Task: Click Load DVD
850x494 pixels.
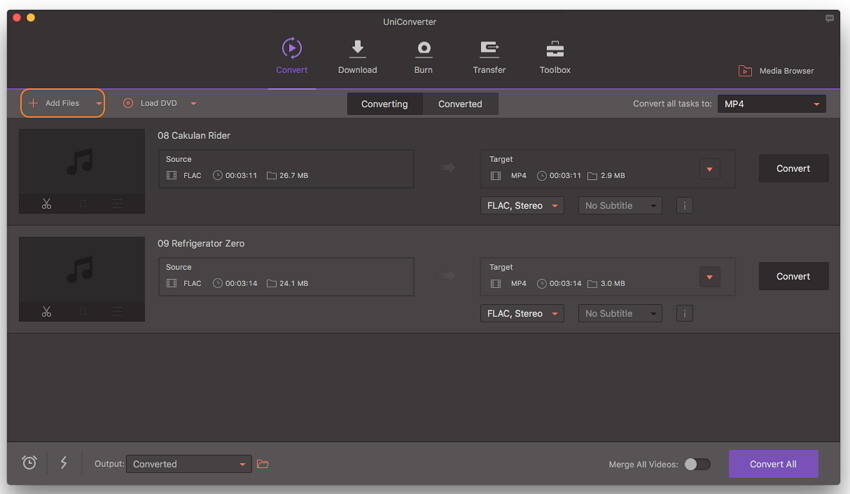Action: [x=150, y=103]
